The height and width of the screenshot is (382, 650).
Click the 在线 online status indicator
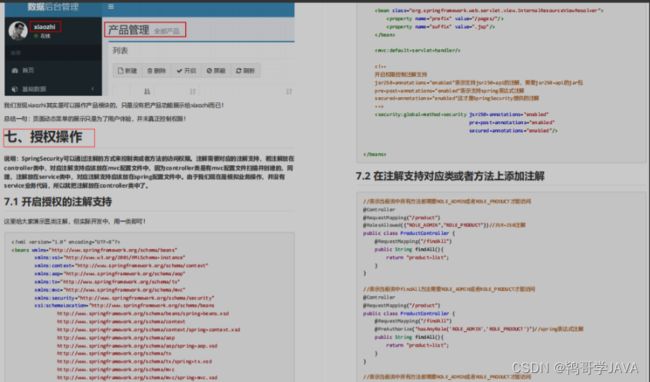(x=42, y=36)
